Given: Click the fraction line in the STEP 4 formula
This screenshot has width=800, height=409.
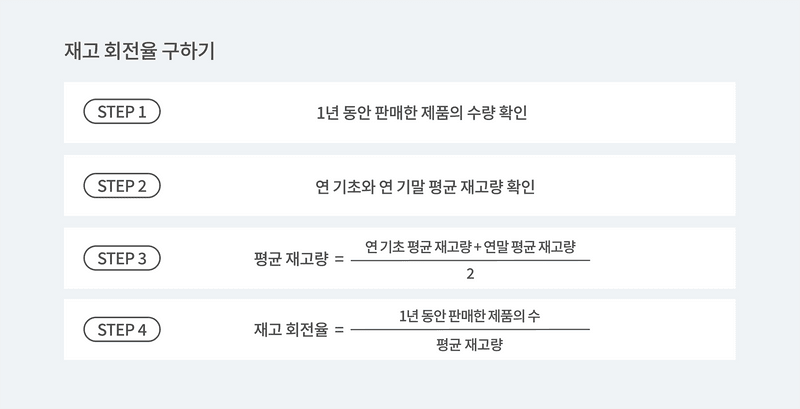Looking at the screenshot, I should point(470,330).
